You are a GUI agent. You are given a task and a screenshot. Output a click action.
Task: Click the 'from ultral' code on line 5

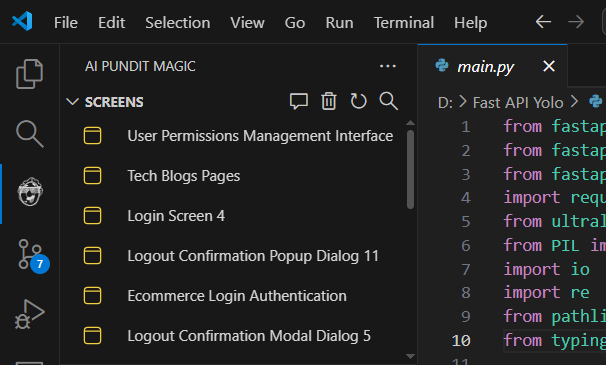pos(555,222)
